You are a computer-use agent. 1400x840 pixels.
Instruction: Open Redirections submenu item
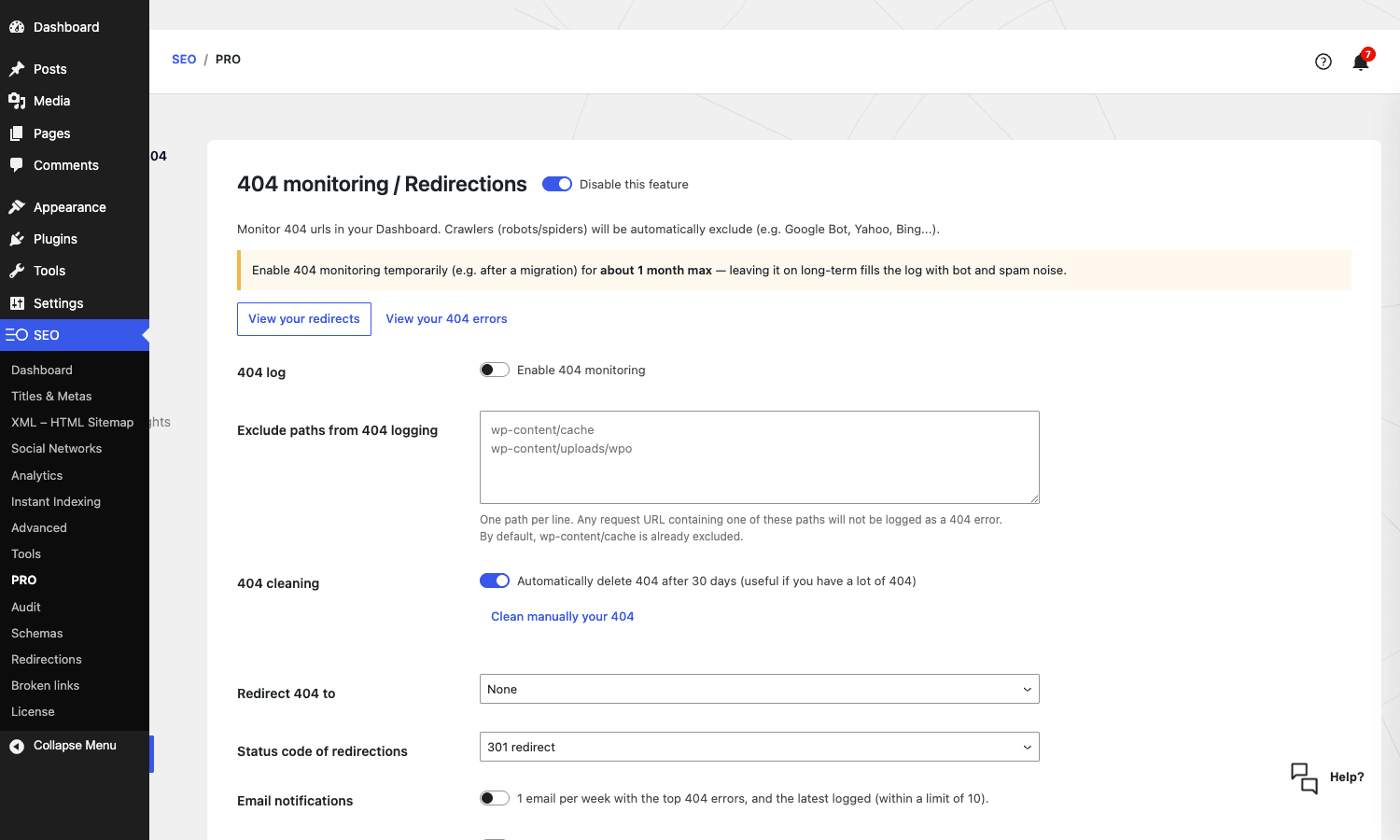tap(47, 660)
